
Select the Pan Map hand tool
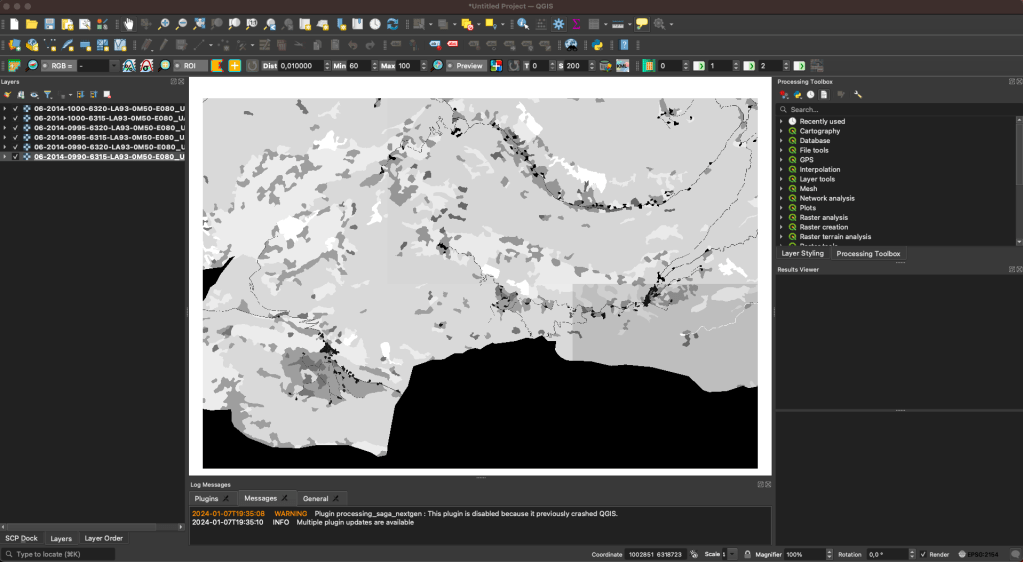tap(129, 24)
